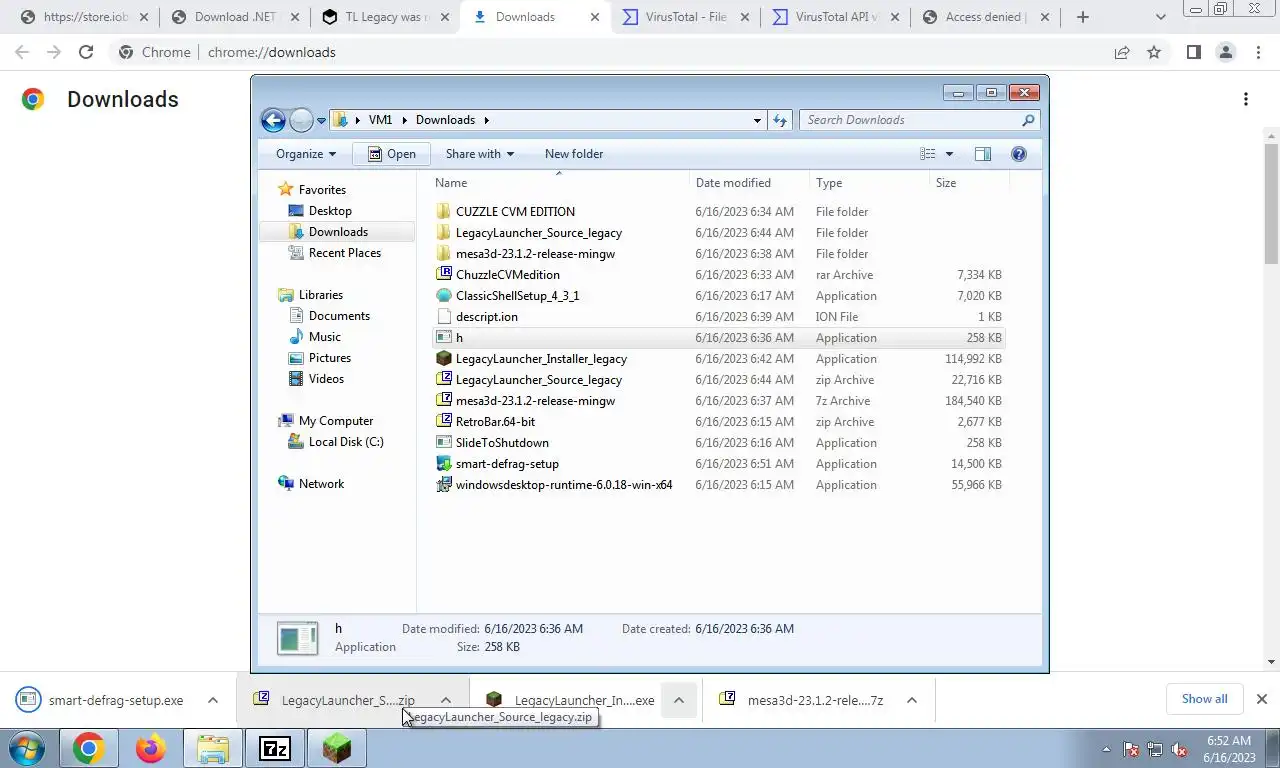Select the CUZZLE CVM EDITION folder icon
1280x768 pixels.
[444, 212]
